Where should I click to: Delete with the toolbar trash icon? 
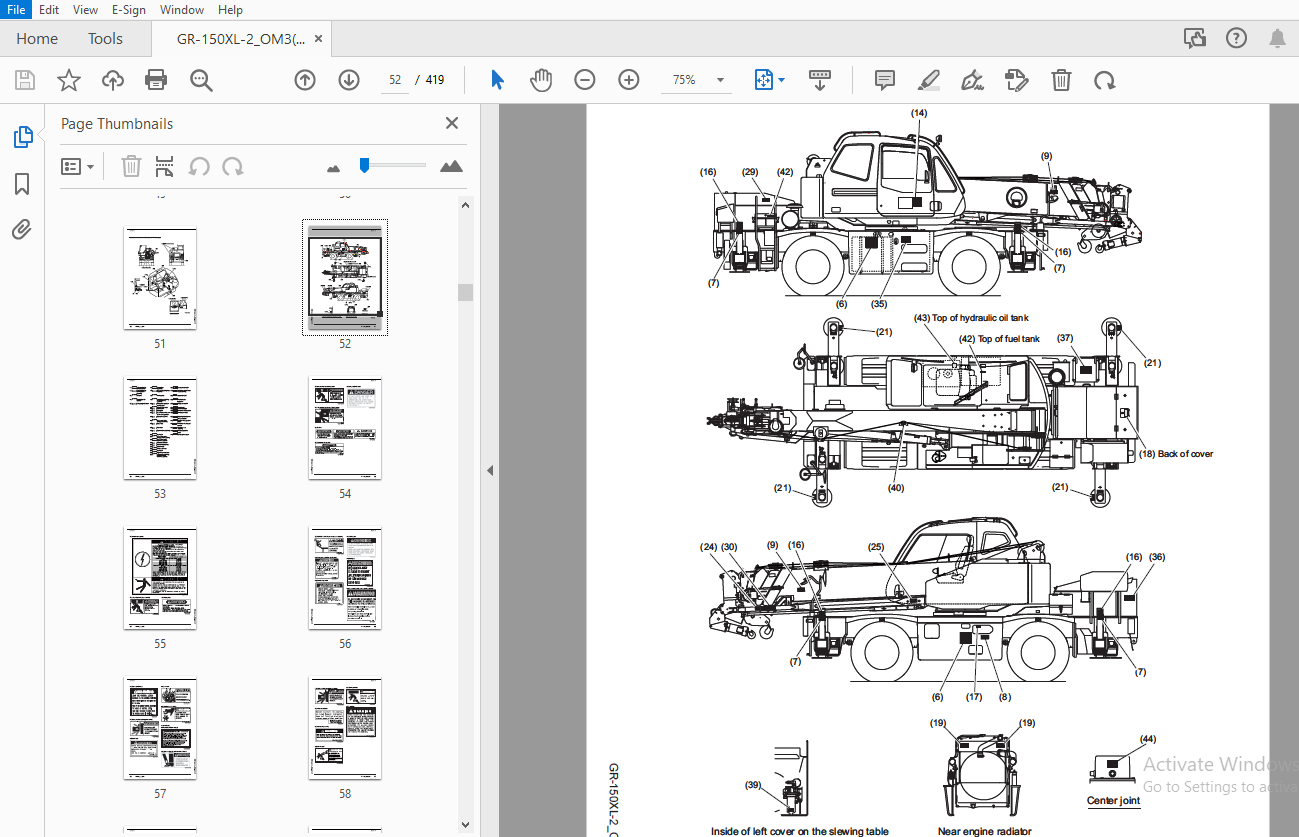point(1061,81)
